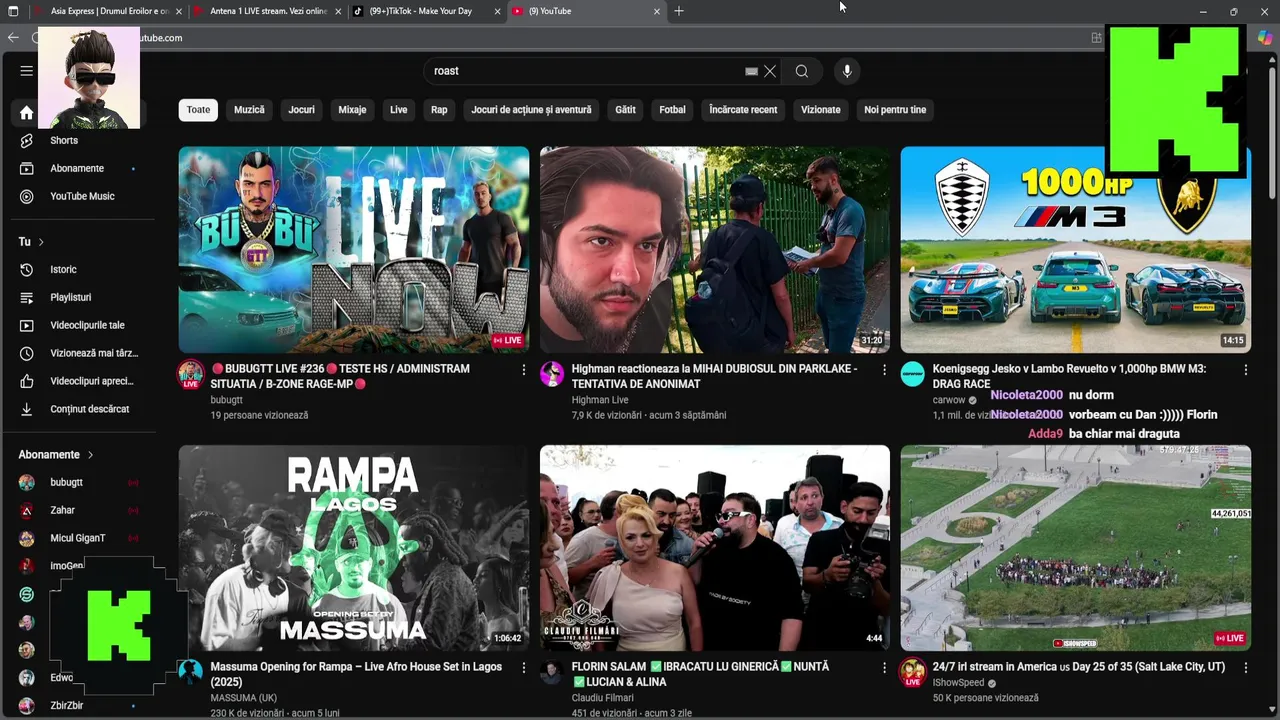Select the Muzică filter chip
The width and height of the screenshot is (1280, 720).
click(x=249, y=110)
